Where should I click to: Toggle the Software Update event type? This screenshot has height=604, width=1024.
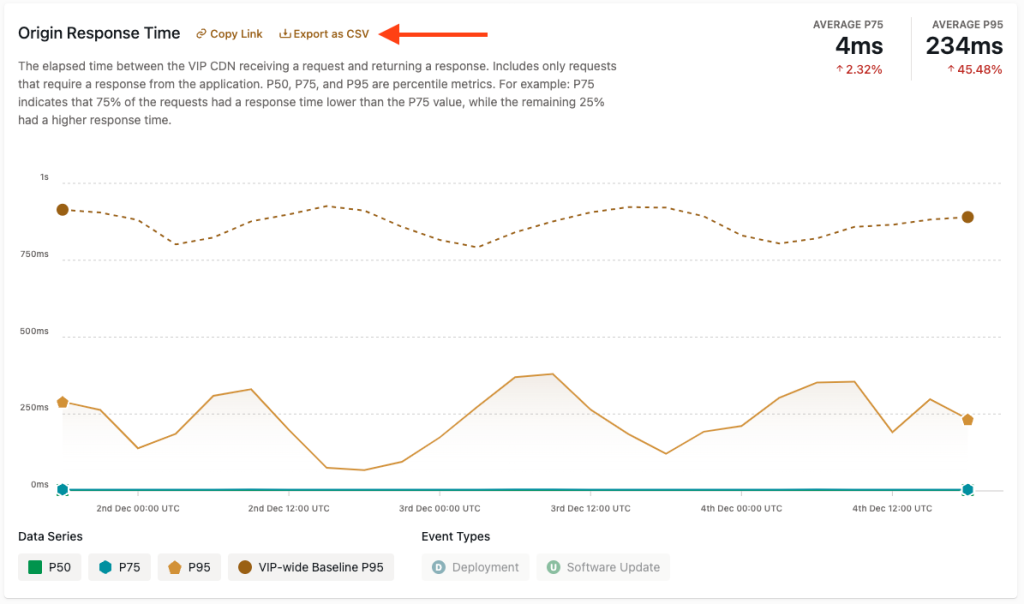pyautogui.click(x=603, y=567)
